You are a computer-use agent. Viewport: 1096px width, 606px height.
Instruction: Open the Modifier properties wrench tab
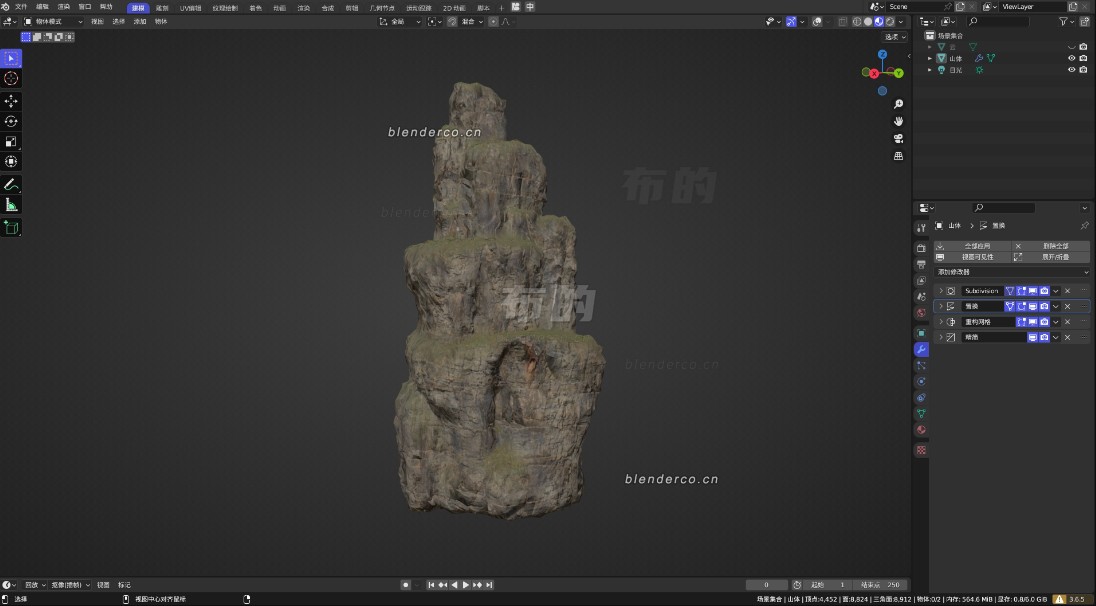(921, 349)
